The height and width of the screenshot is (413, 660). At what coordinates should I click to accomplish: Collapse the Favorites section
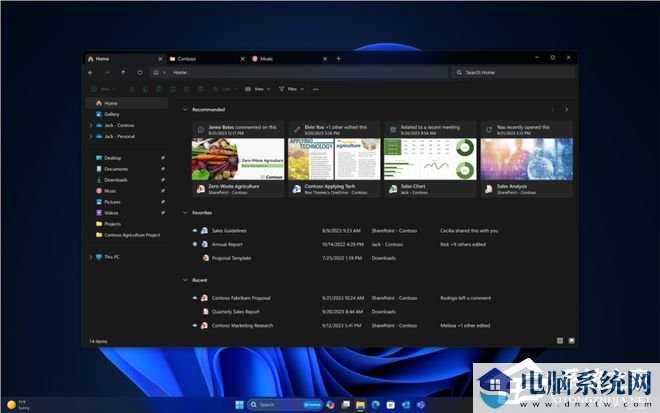click(x=185, y=213)
